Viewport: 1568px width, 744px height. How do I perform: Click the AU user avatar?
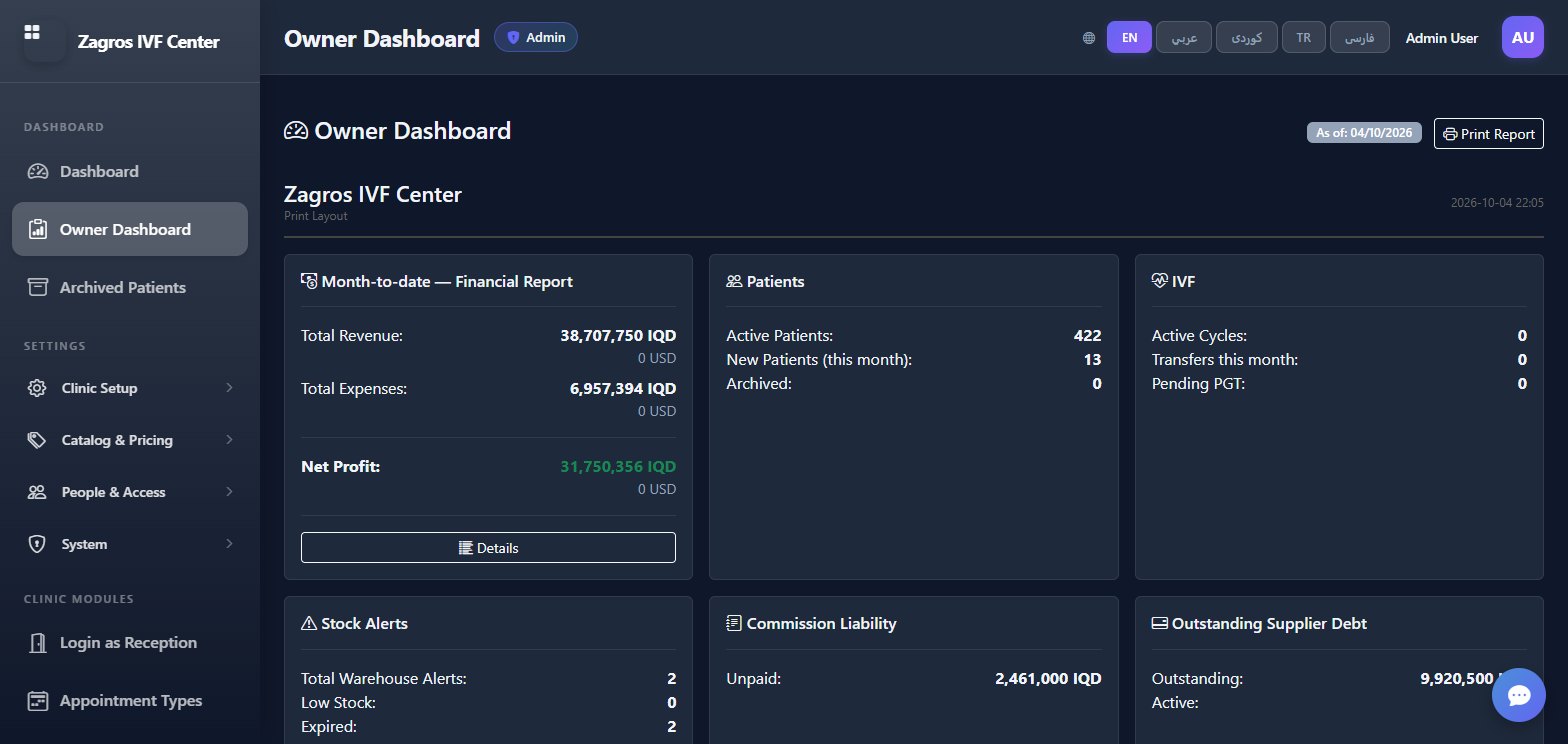click(1523, 38)
